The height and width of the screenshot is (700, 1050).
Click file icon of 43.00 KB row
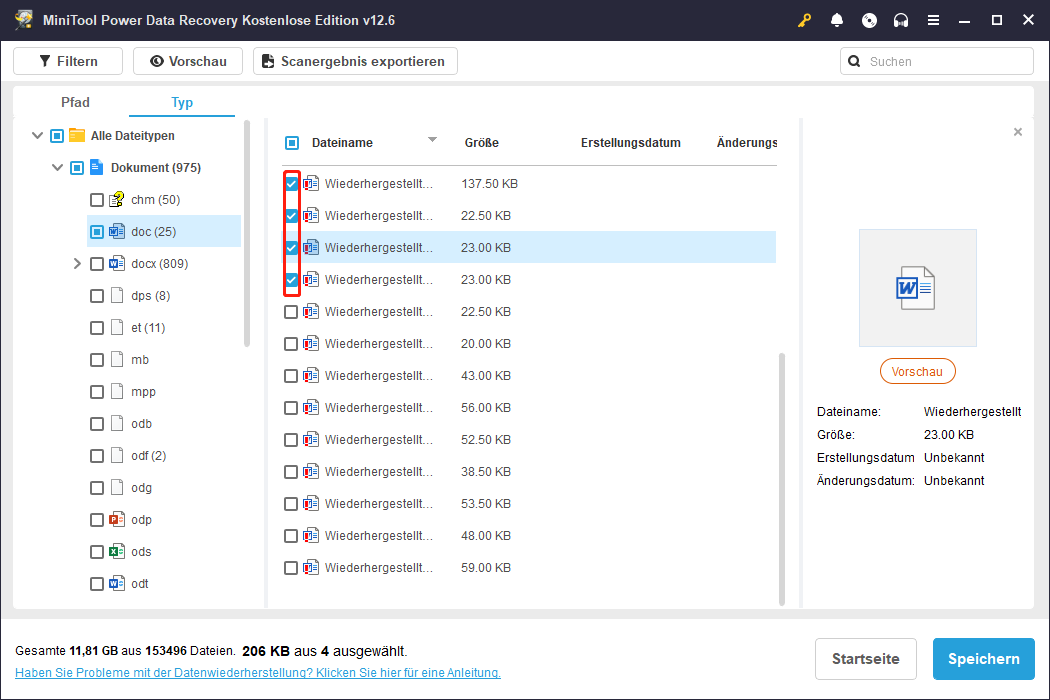coord(311,376)
